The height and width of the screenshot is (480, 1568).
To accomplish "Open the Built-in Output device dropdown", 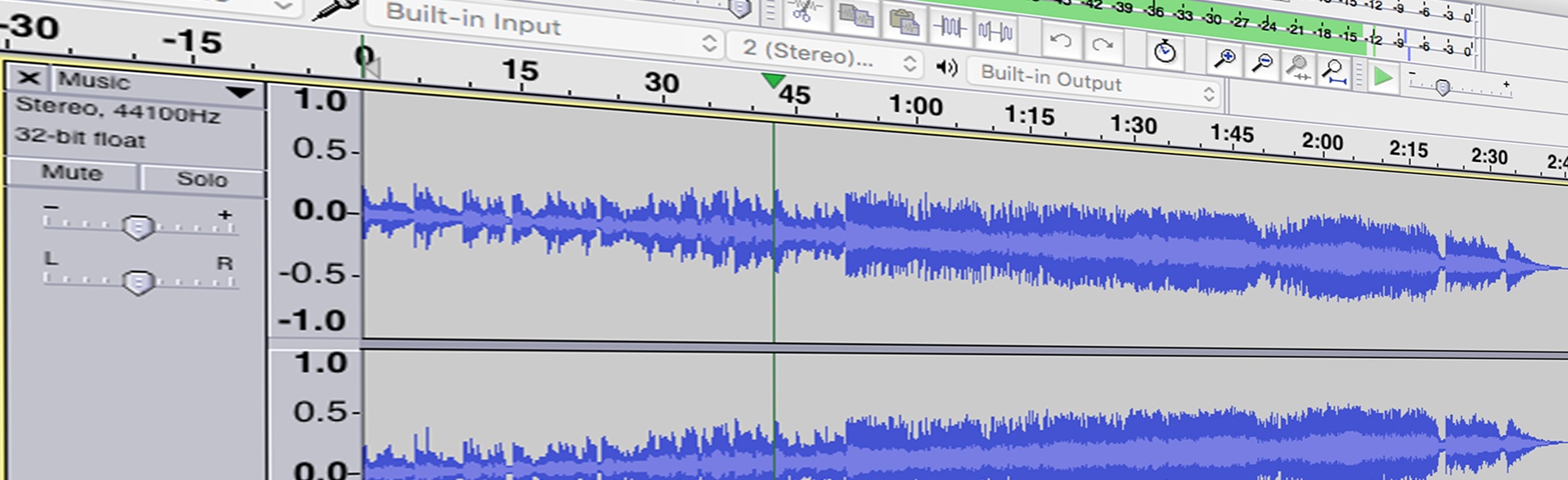I will pyautogui.click(x=1094, y=84).
